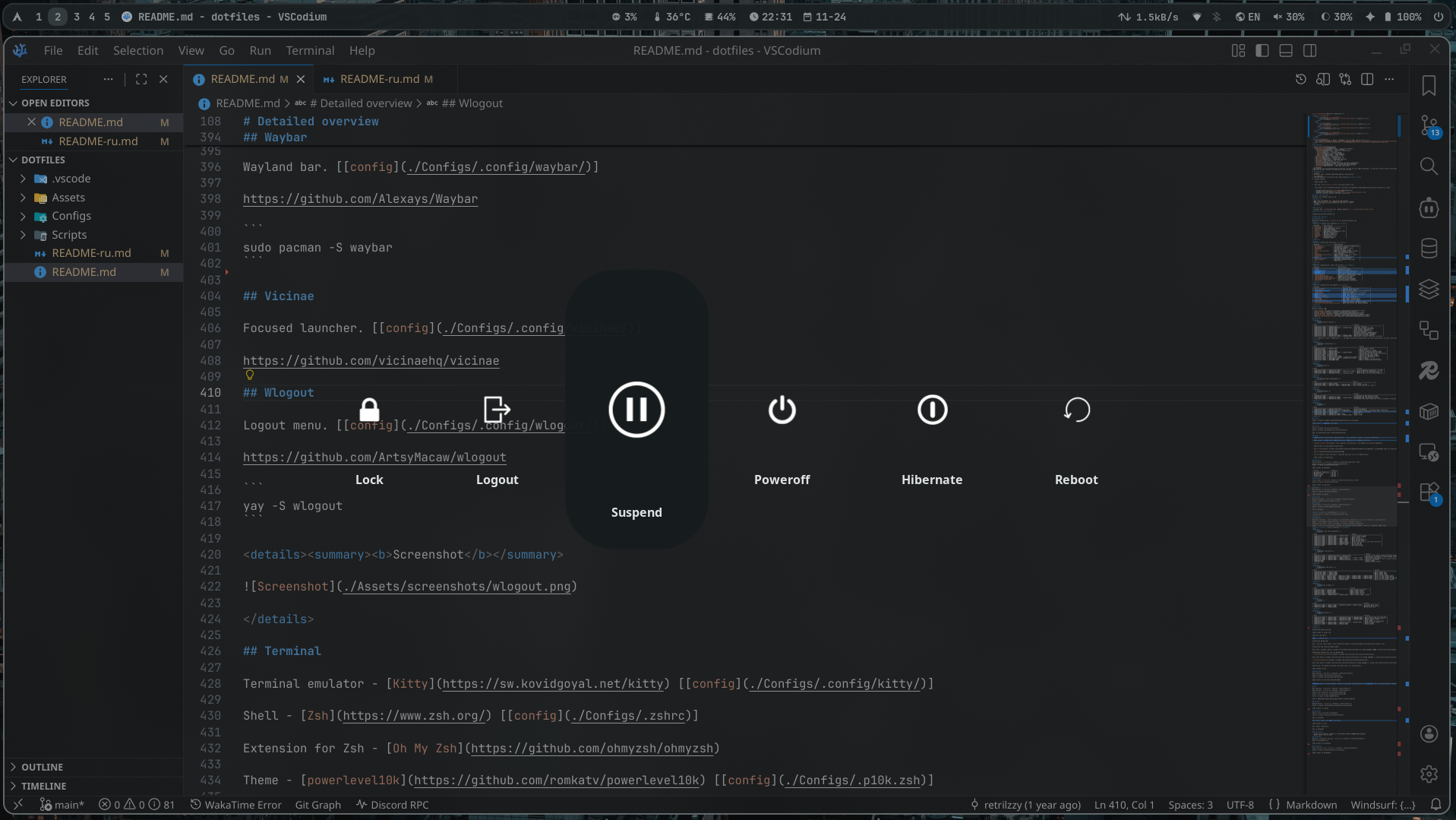Switch to workspace 3 in top bar
The width and height of the screenshot is (1456, 820).
click(x=77, y=17)
